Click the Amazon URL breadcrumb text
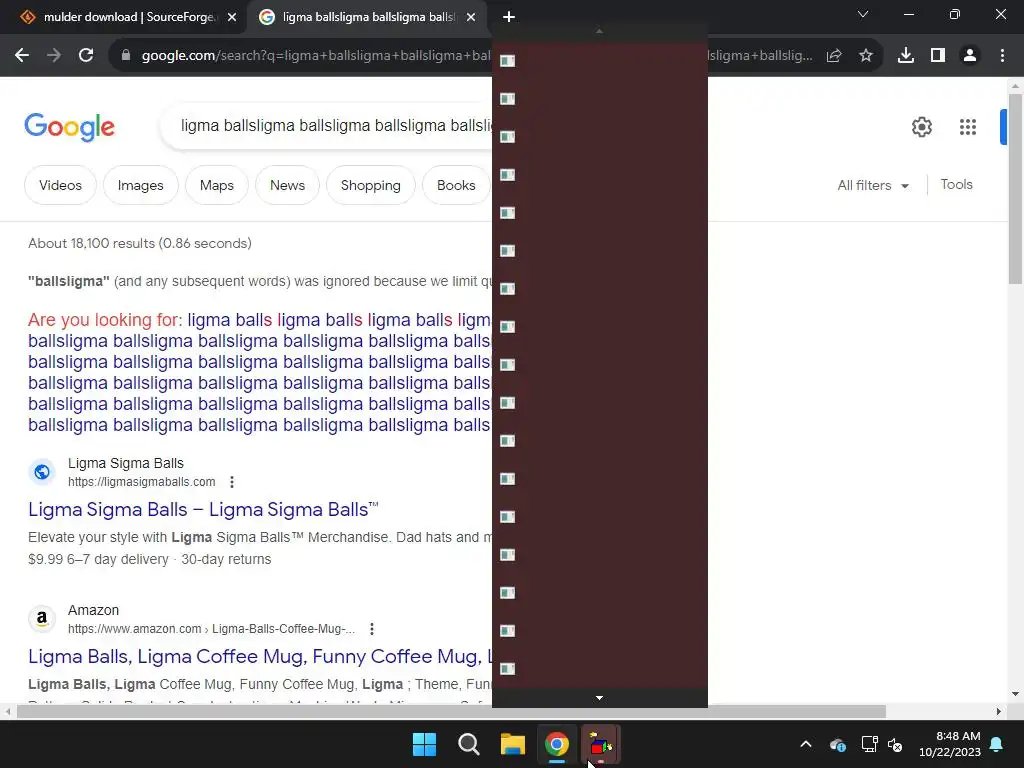The image size is (1024, 768). tap(211, 629)
